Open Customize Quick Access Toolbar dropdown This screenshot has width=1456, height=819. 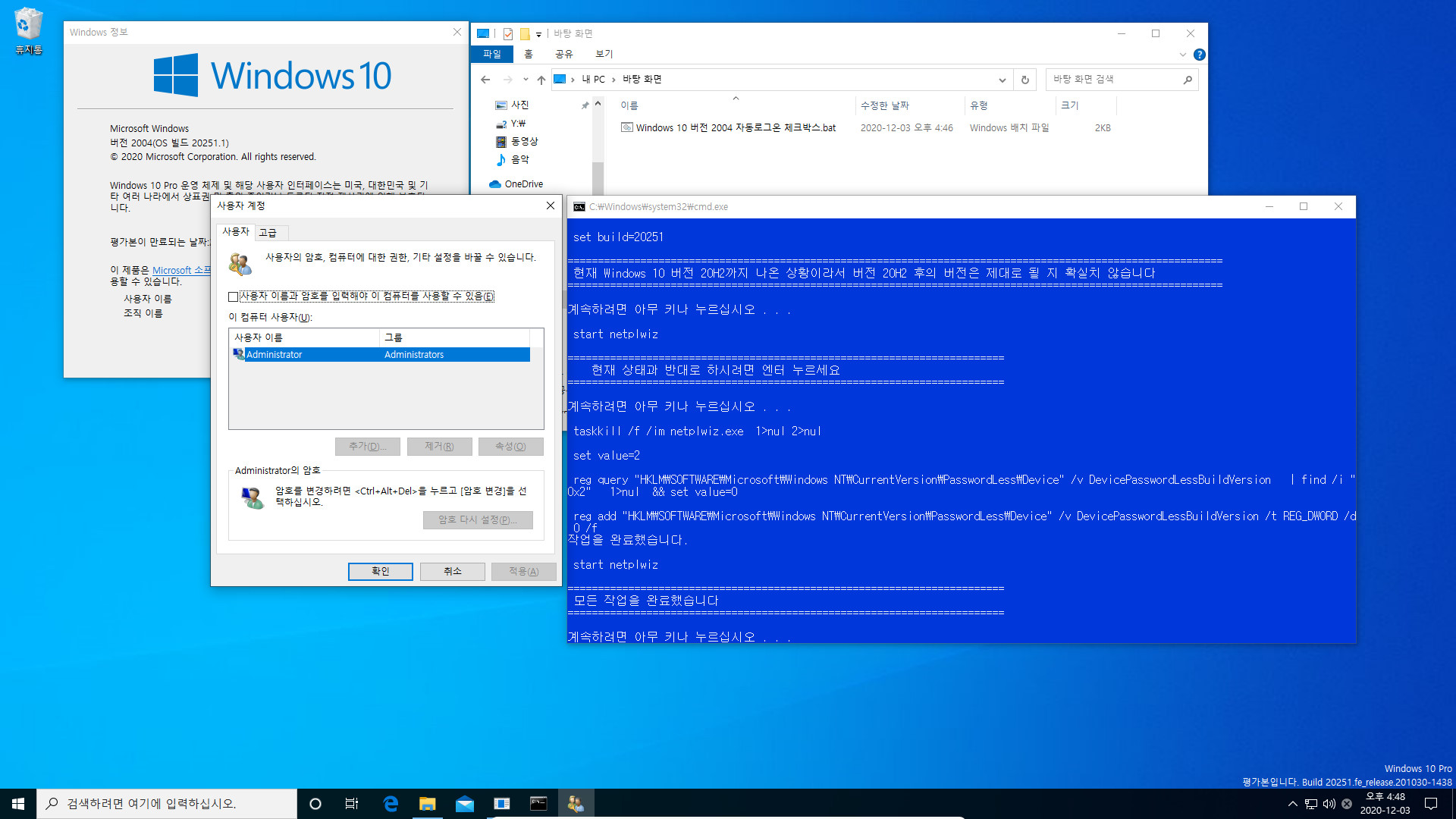(538, 34)
